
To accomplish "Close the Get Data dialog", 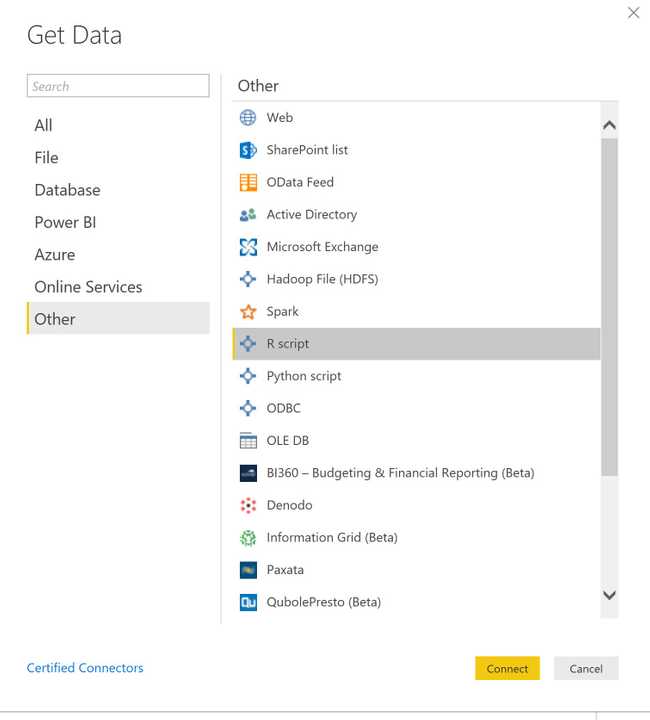I will (x=633, y=13).
